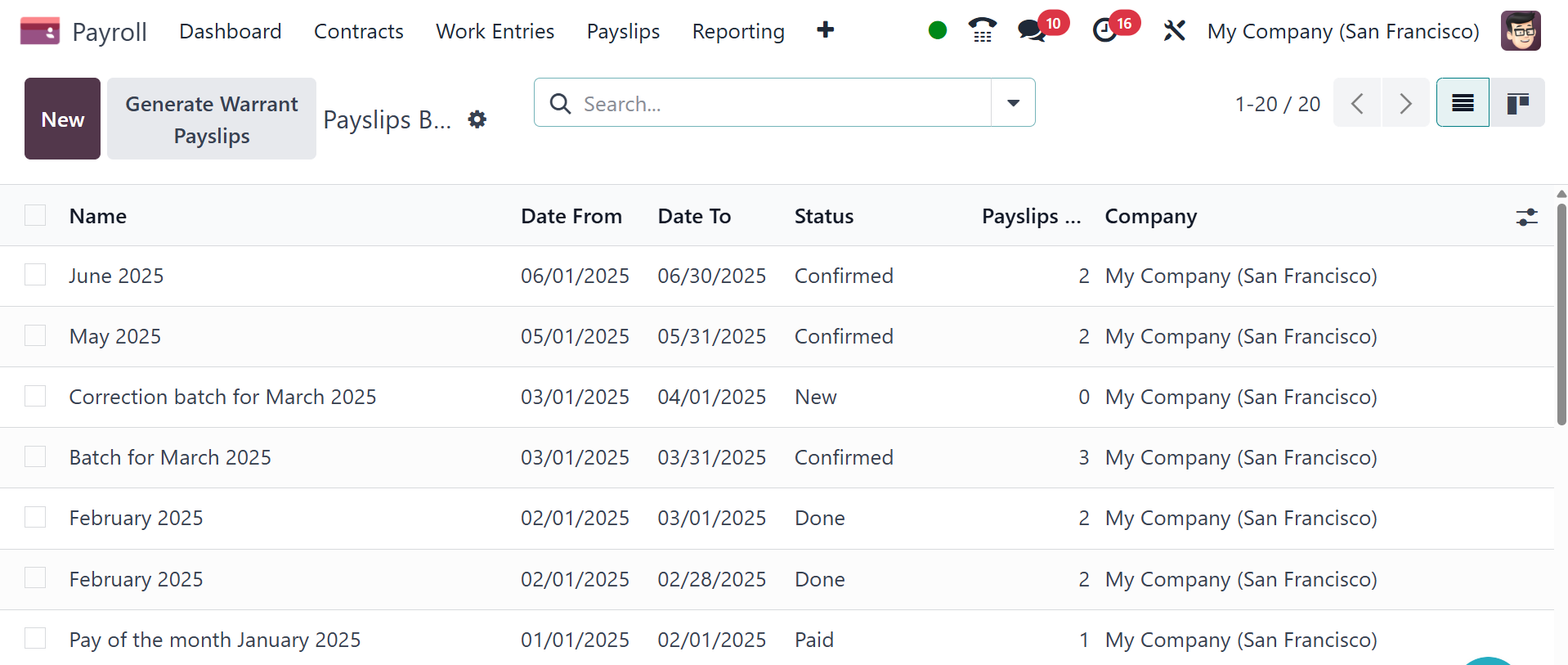Click the green online status indicator

[x=938, y=31]
